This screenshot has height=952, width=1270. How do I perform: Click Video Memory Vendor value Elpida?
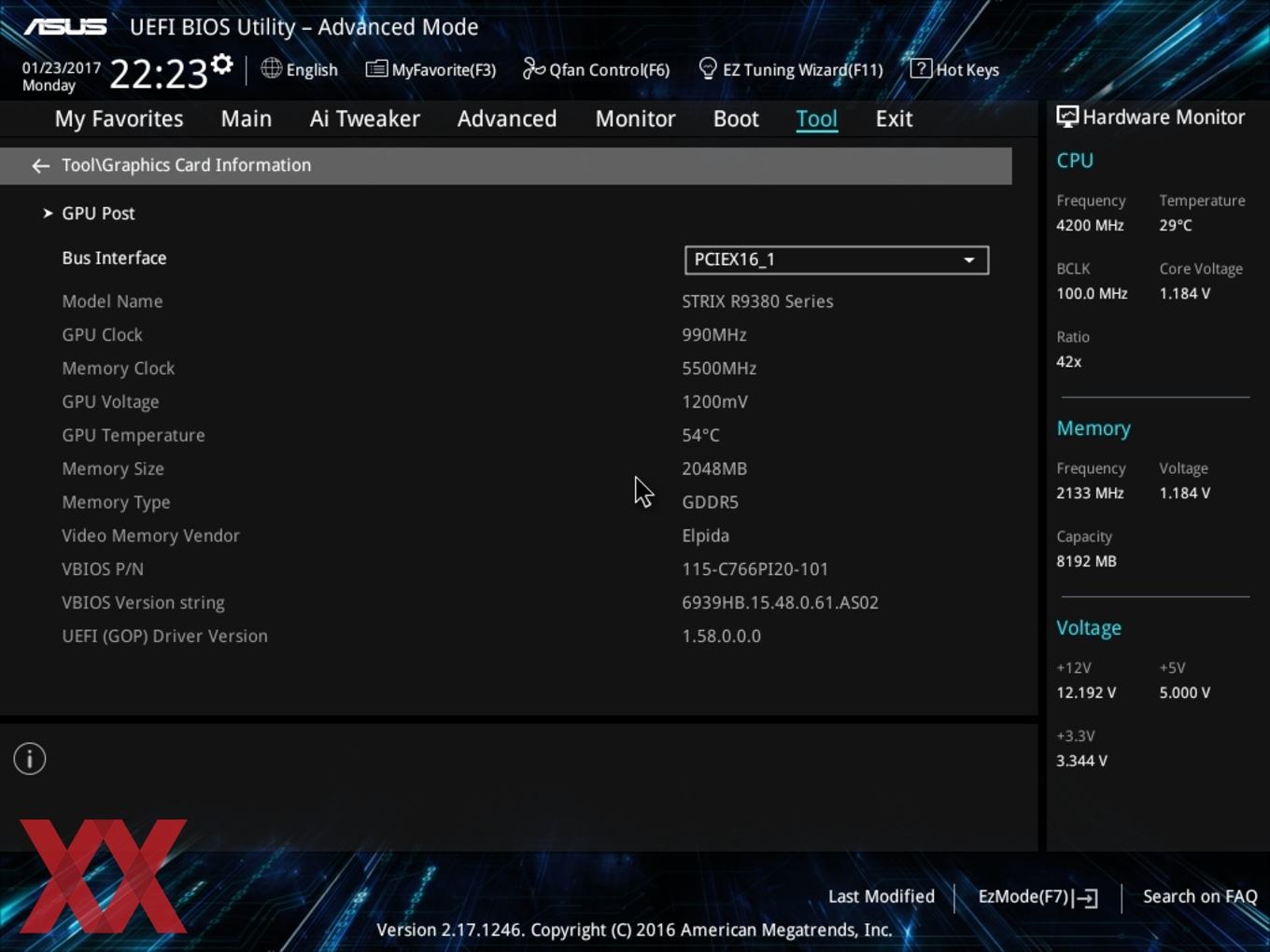point(706,536)
